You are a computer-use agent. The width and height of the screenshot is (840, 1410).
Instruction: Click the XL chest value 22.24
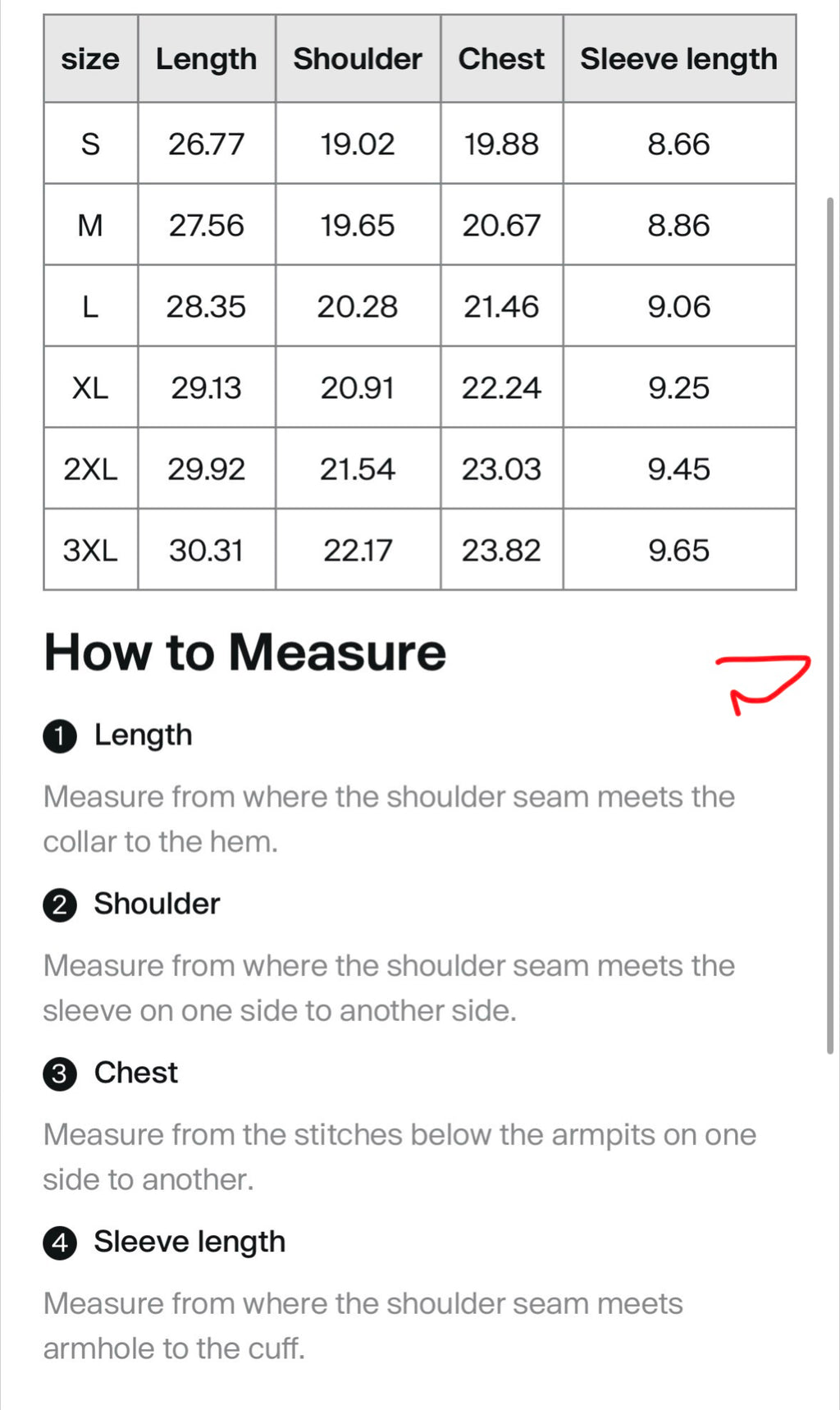501,387
